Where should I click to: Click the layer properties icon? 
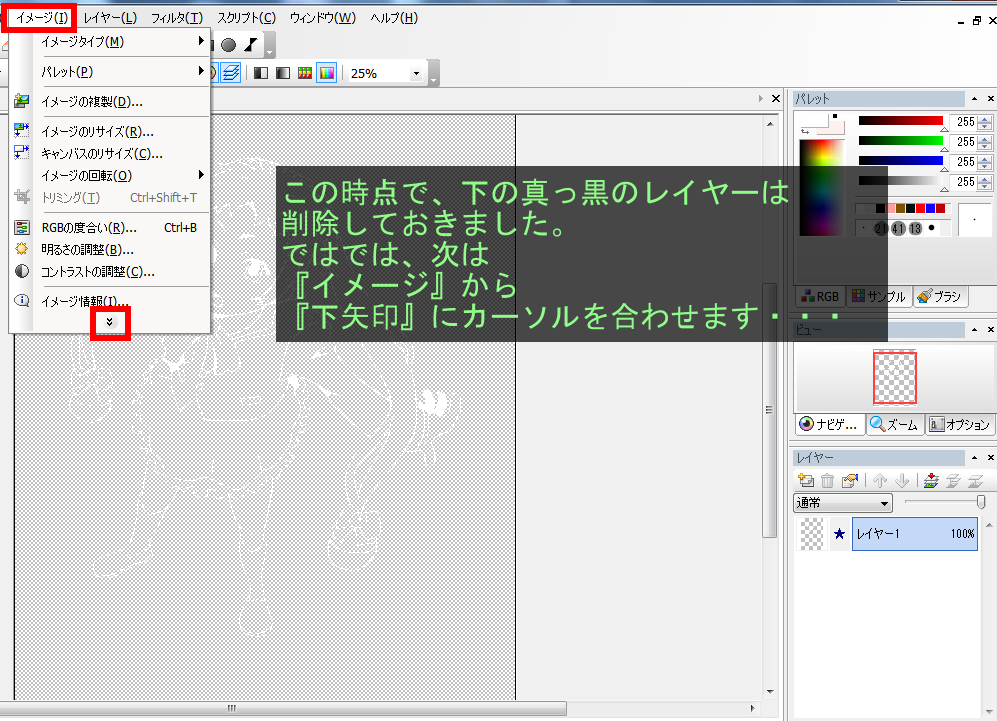point(849,481)
